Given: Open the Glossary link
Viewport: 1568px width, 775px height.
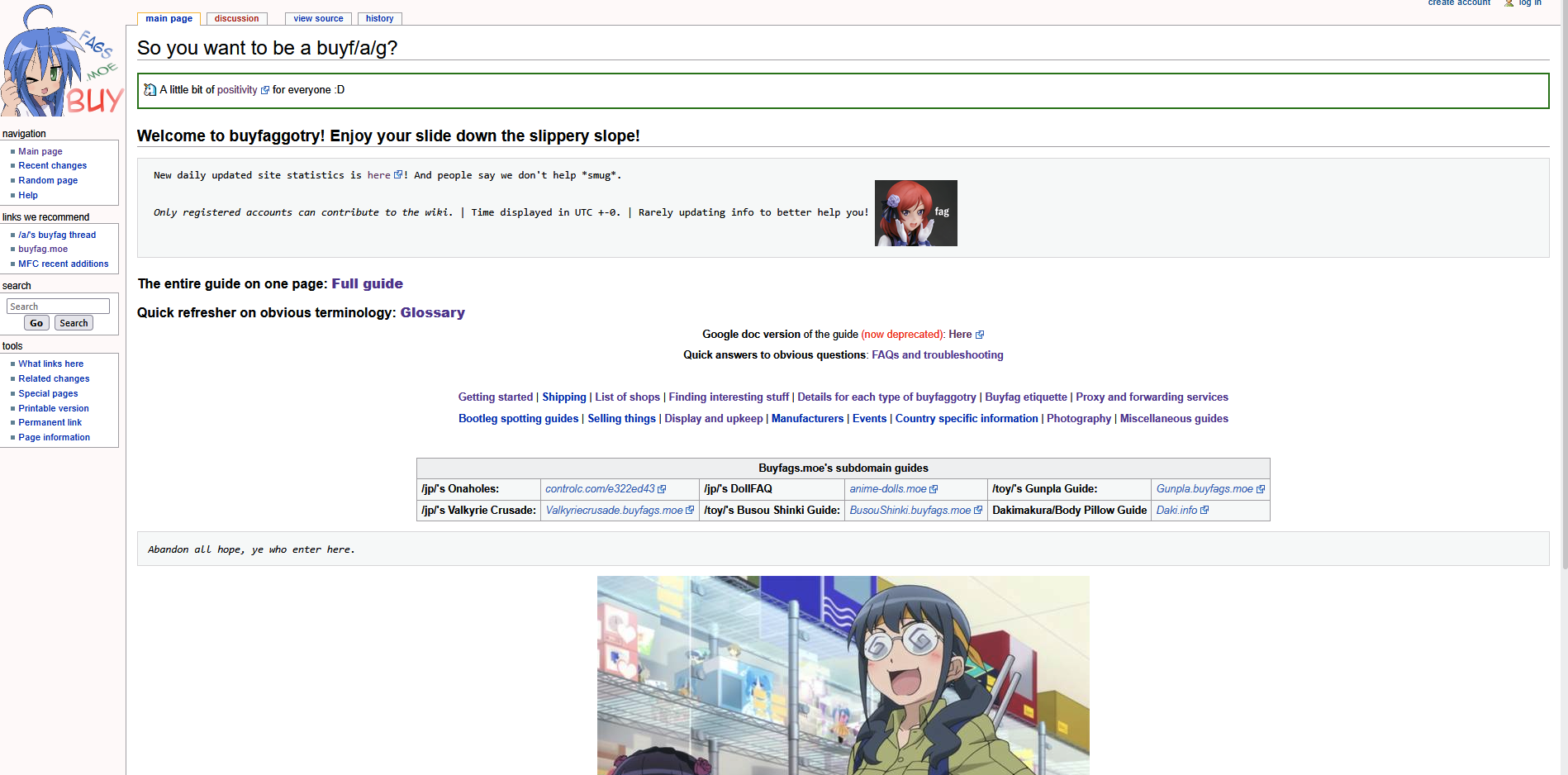Looking at the screenshot, I should pos(433,312).
